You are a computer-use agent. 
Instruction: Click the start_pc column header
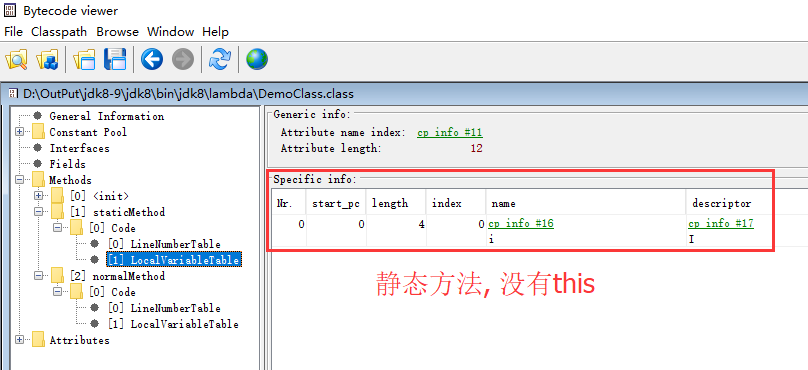click(336, 204)
